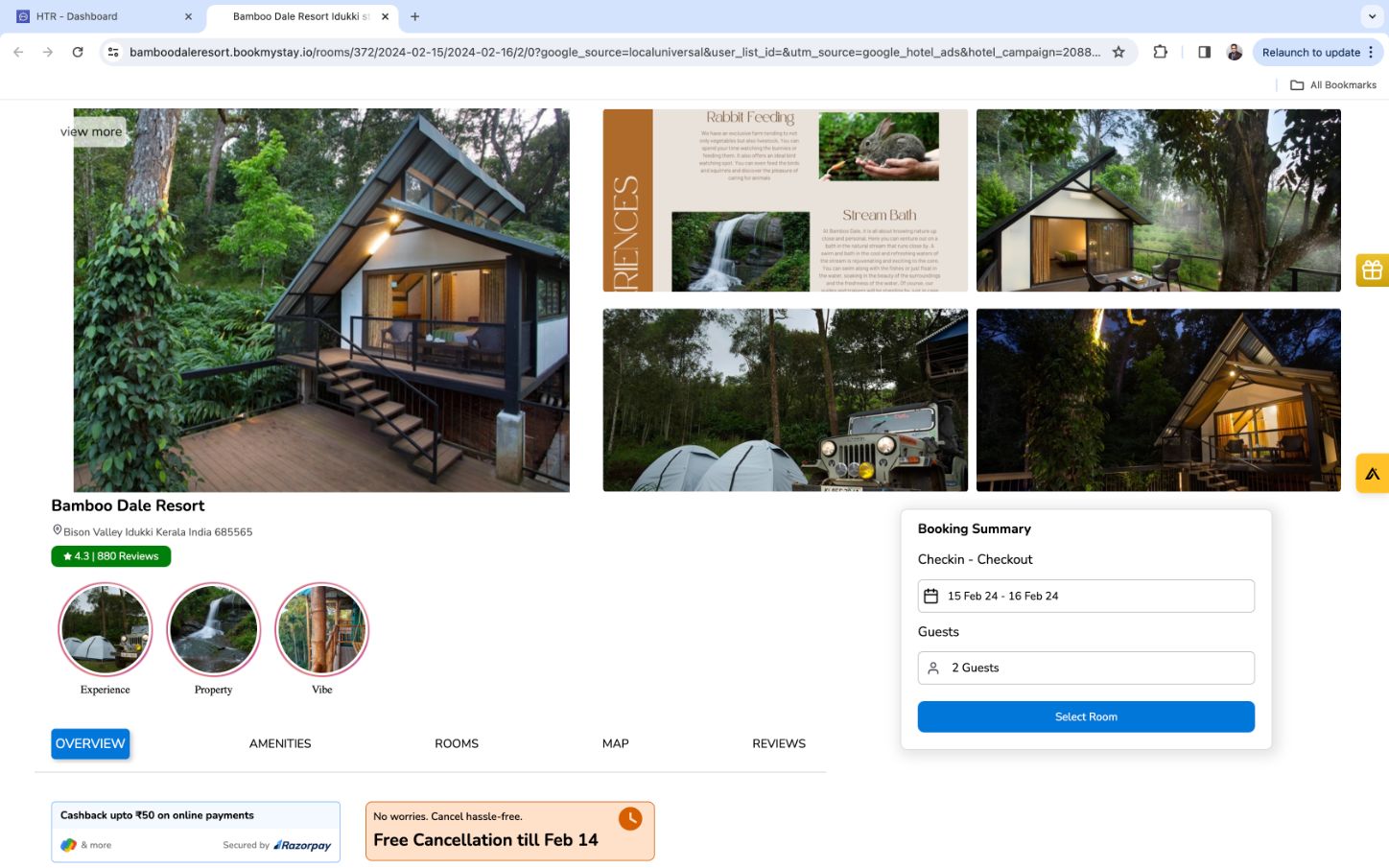Open the OVERVIEW tab
The height and width of the screenshot is (868, 1389).
pos(90,743)
